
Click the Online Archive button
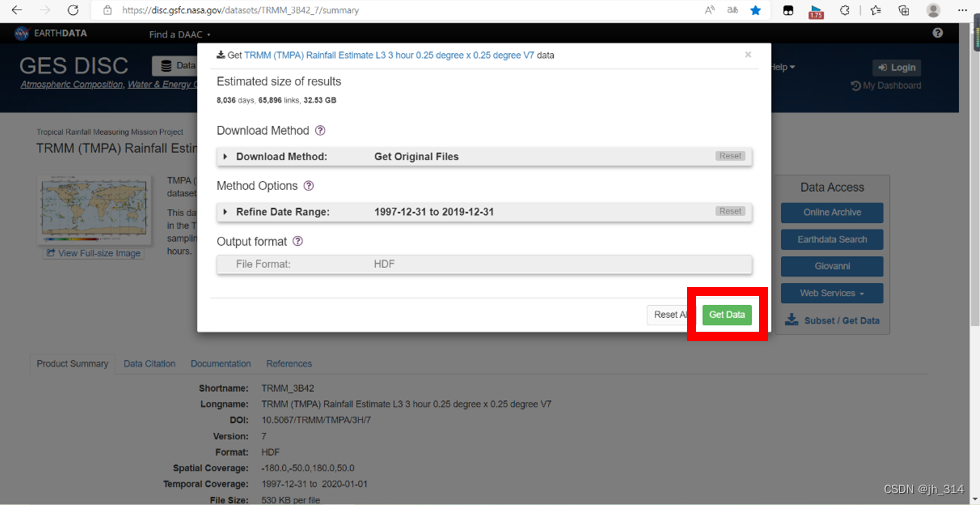[x=832, y=212]
